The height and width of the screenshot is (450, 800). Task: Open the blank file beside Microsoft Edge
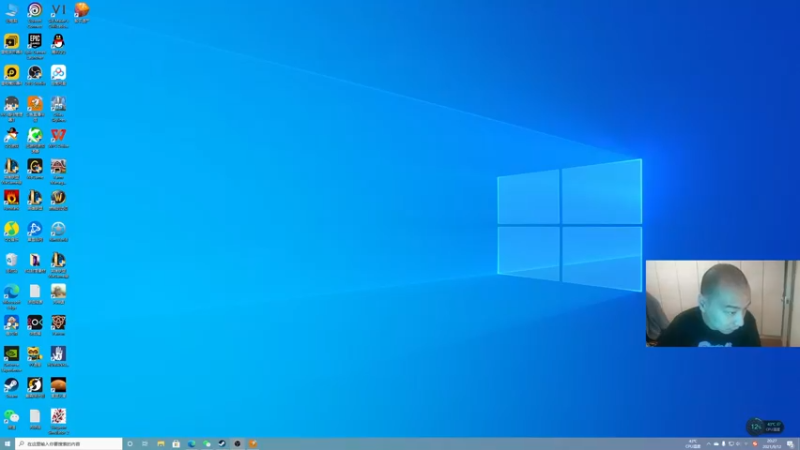pos(35,294)
